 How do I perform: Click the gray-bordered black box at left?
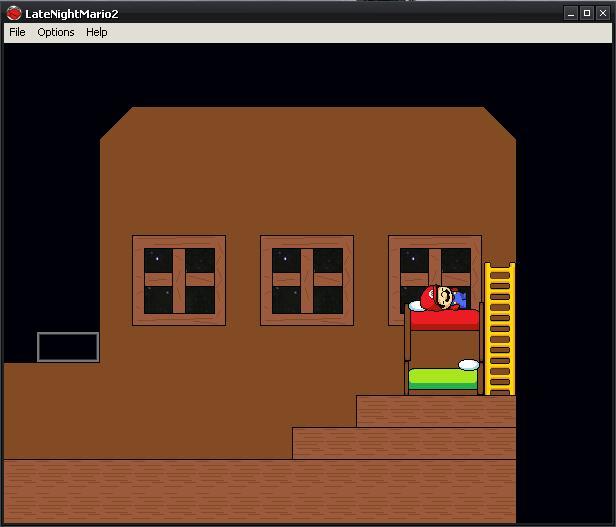click(68, 347)
